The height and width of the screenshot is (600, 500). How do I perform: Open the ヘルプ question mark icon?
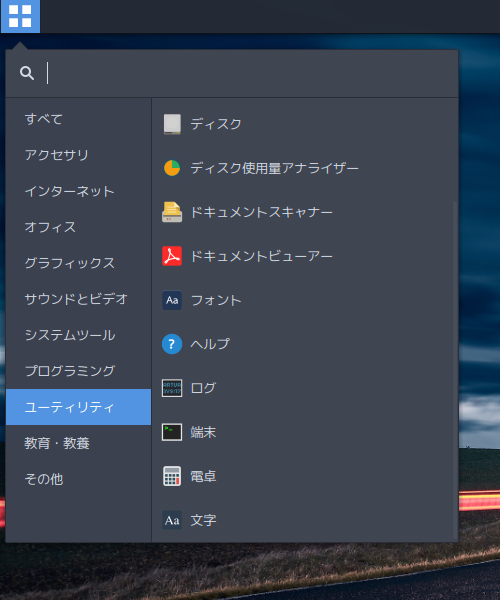172,344
